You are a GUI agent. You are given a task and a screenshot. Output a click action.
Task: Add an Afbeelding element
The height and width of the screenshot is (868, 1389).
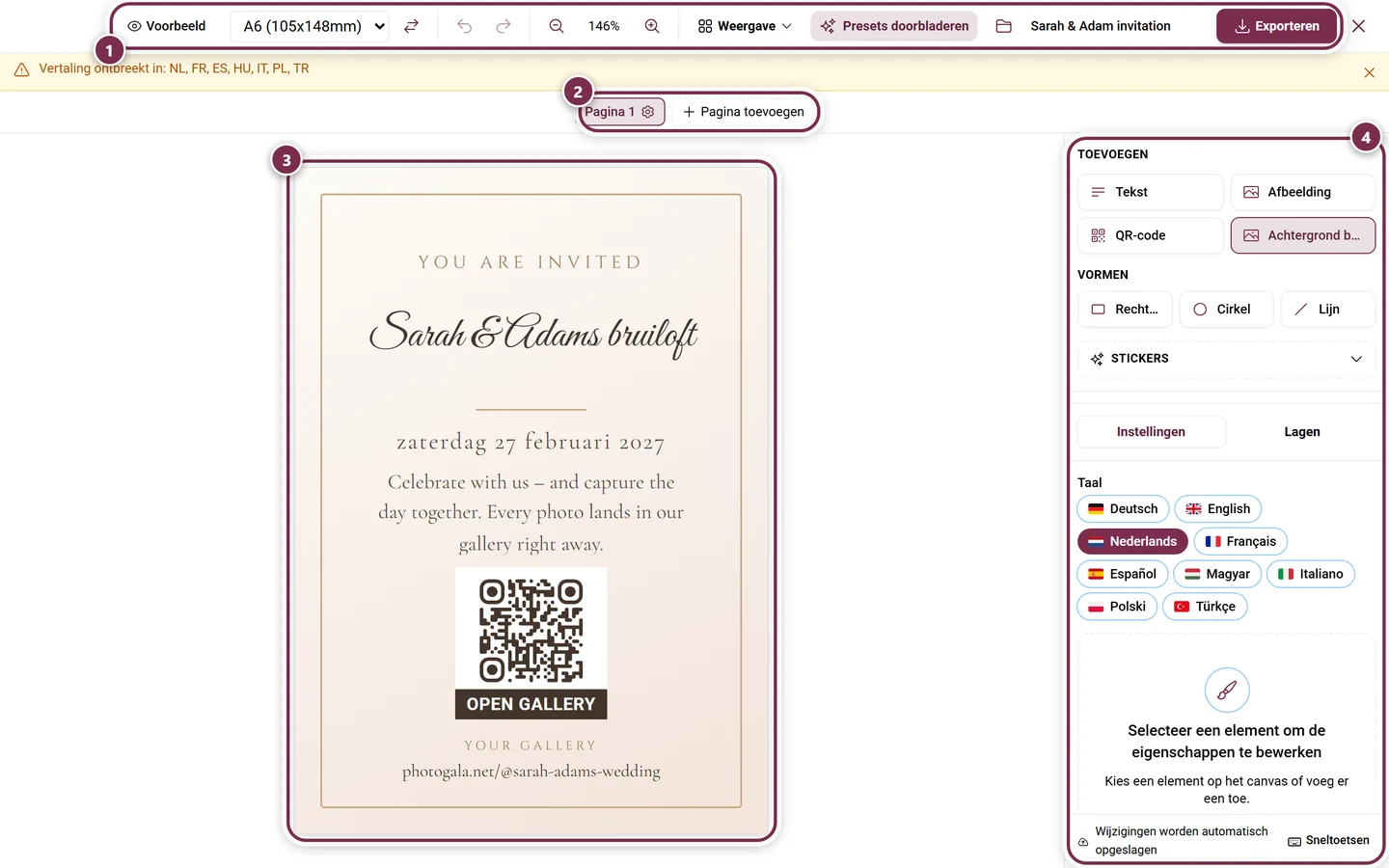pos(1302,192)
